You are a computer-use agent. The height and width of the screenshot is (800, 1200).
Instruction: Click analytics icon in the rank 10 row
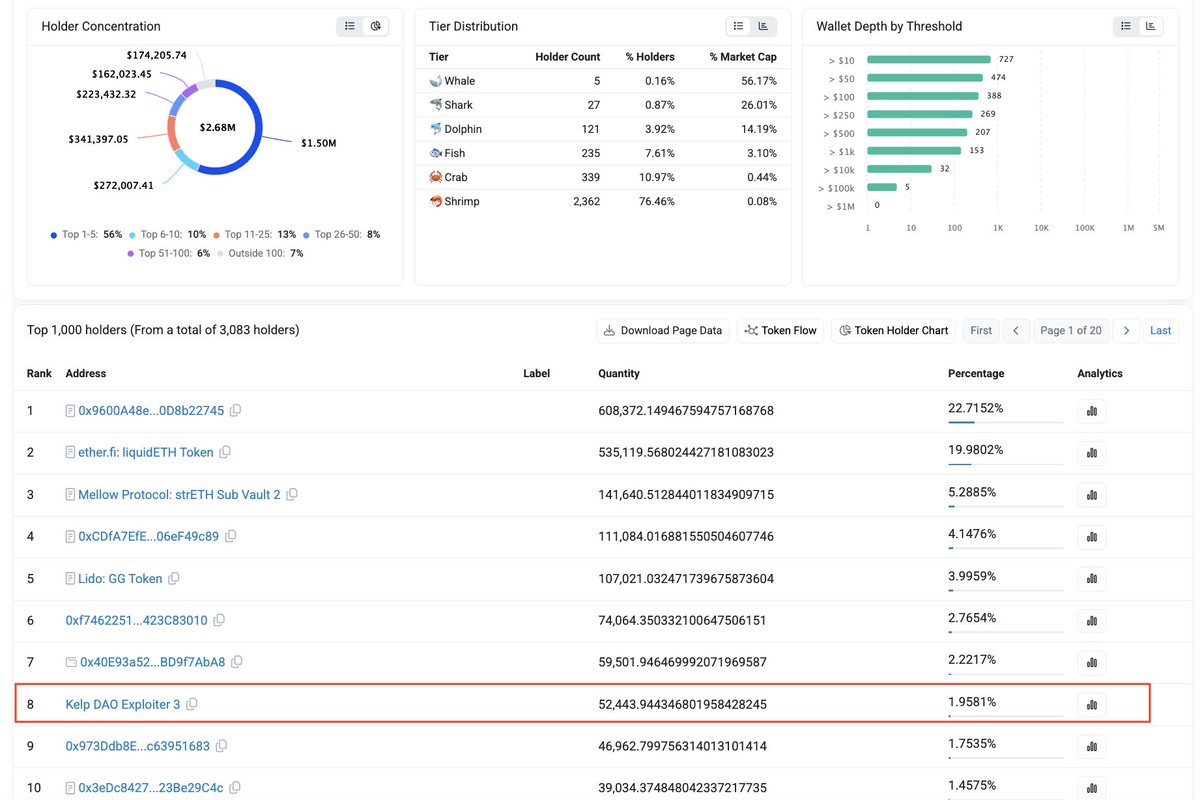[1091, 789]
